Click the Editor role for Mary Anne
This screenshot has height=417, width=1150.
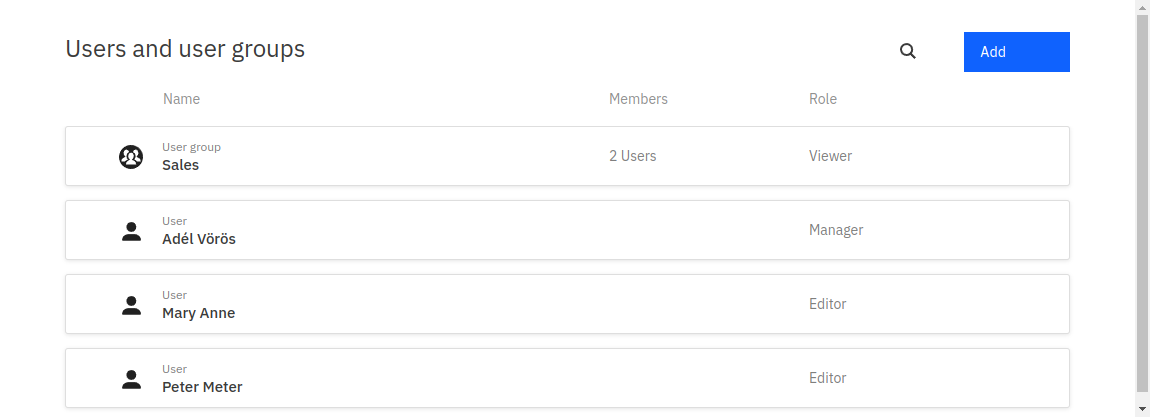click(x=827, y=304)
